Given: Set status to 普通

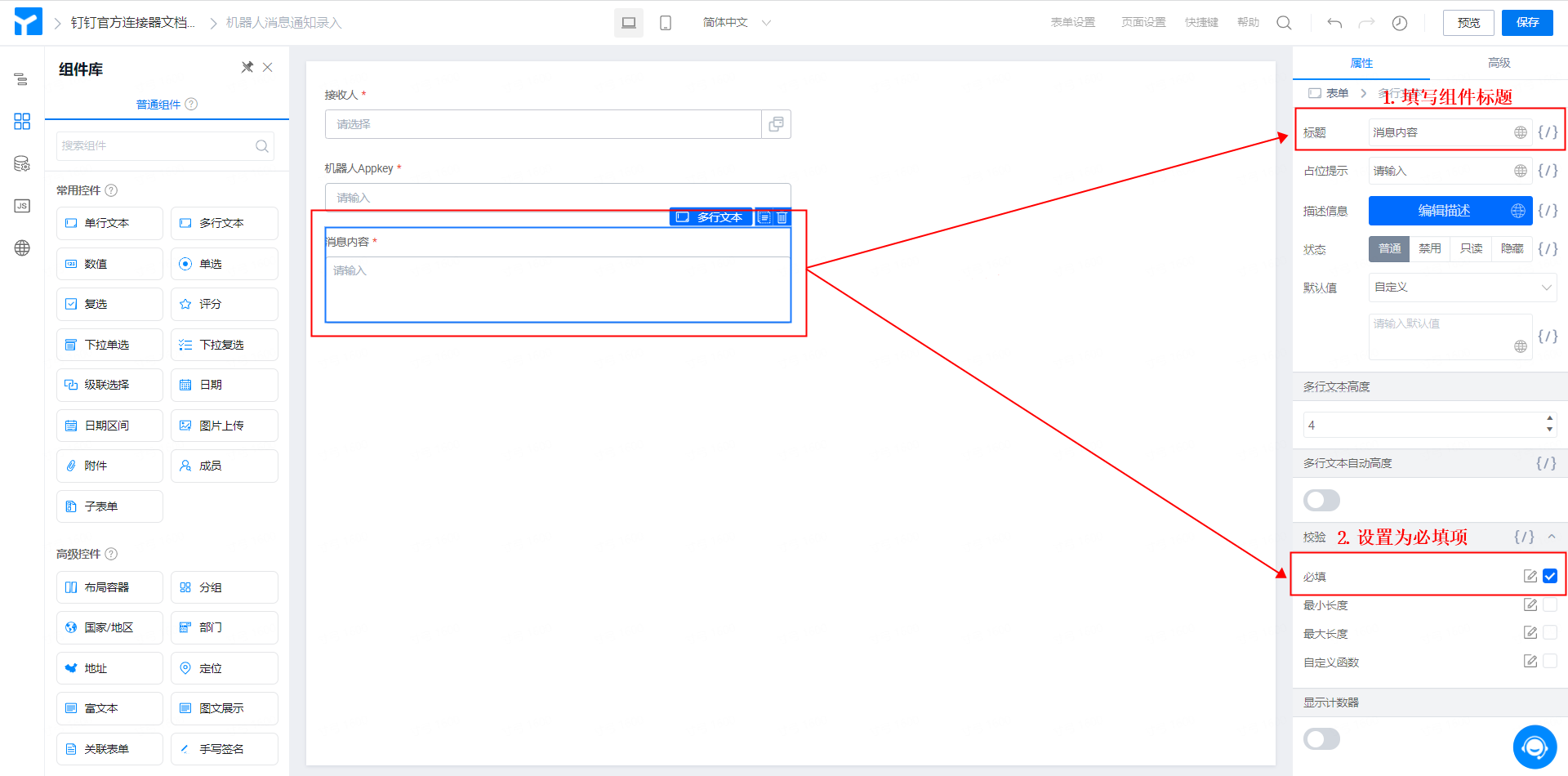Looking at the screenshot, I should pyautogui.click(x=1389, y=248).
